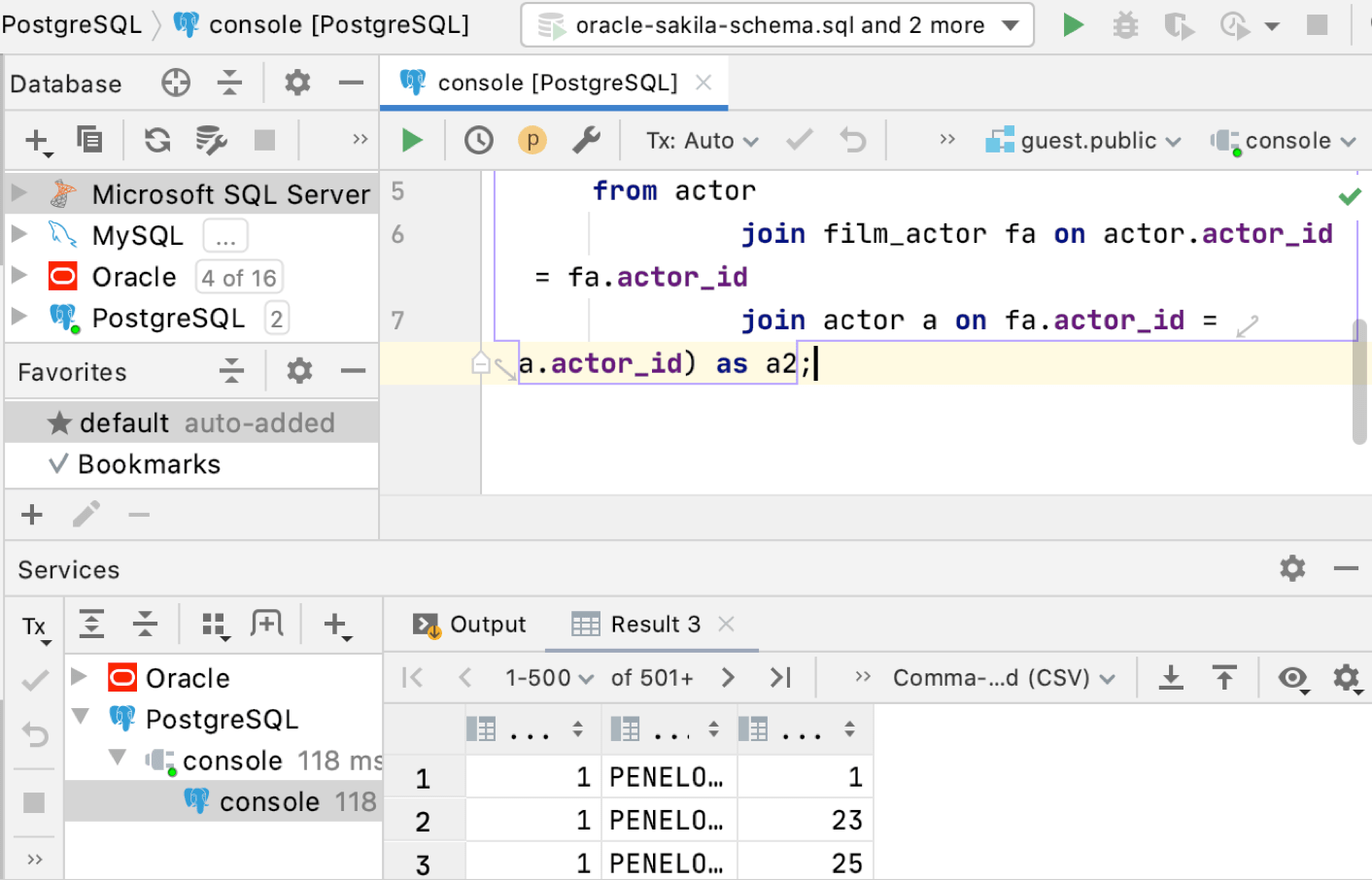
Task: Toggle playground mode 'p' icon
Action: [532, 141]
